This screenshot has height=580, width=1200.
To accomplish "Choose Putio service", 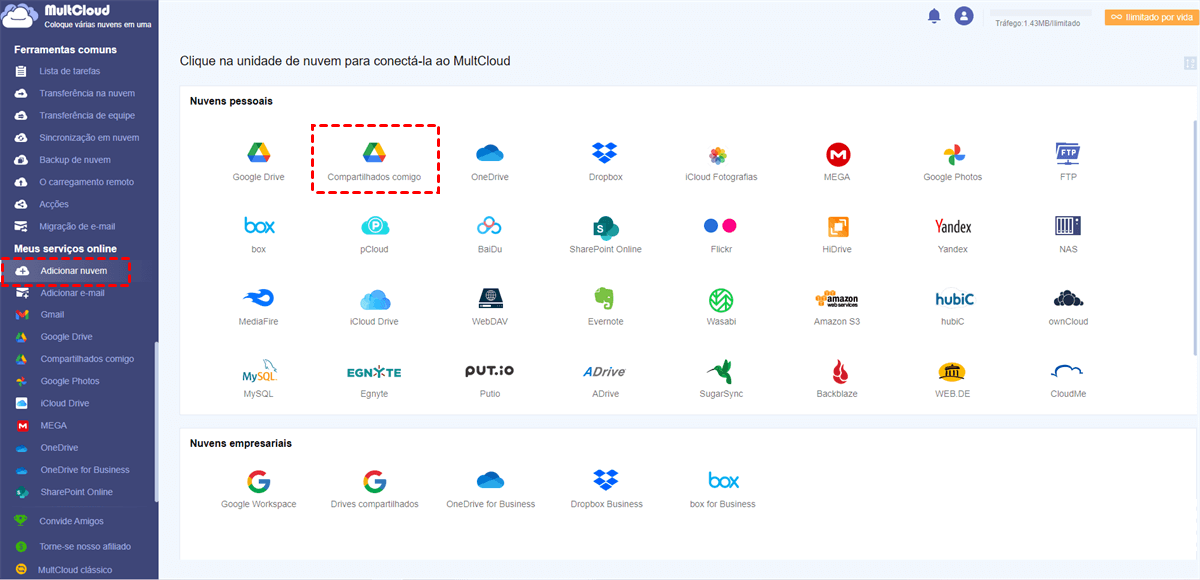I will coord(490,378).
